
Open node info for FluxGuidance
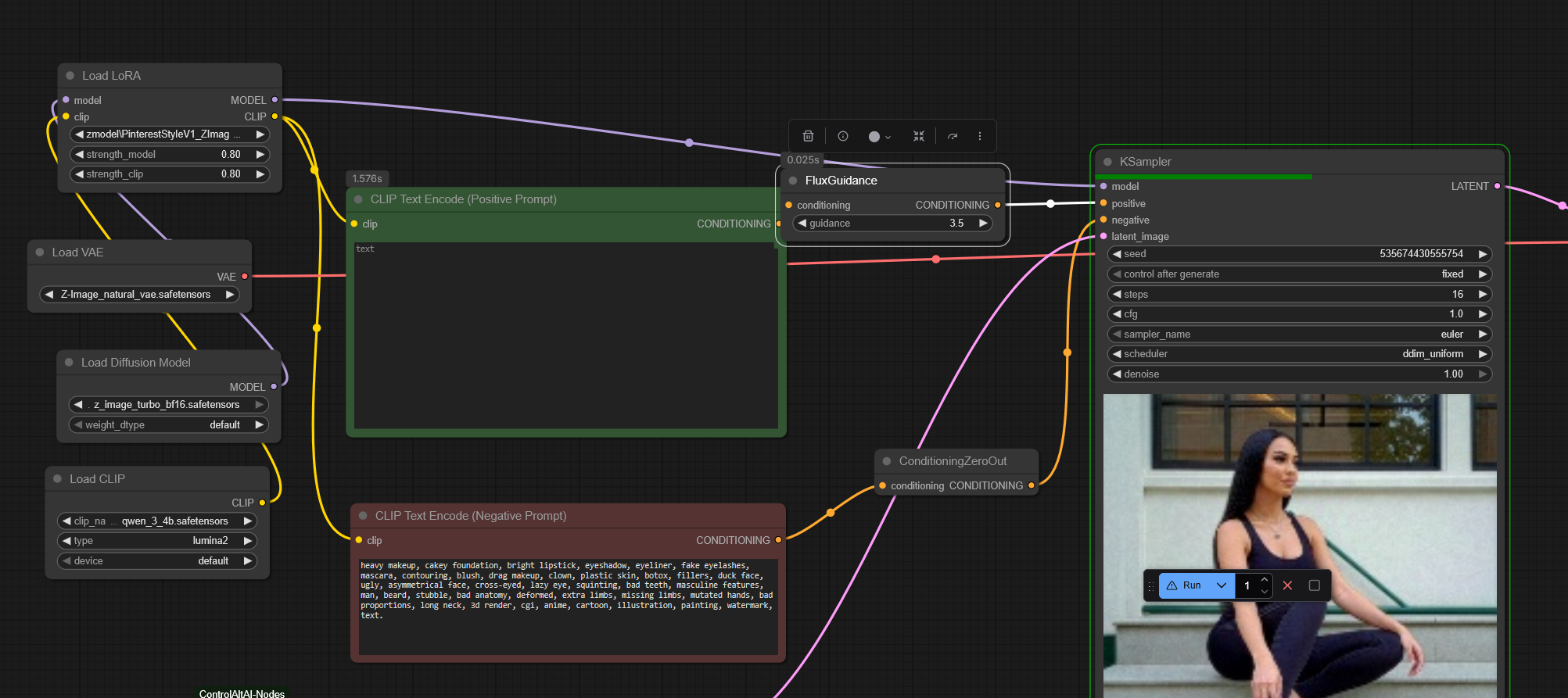pyautogui.click(x=842, y=136)
